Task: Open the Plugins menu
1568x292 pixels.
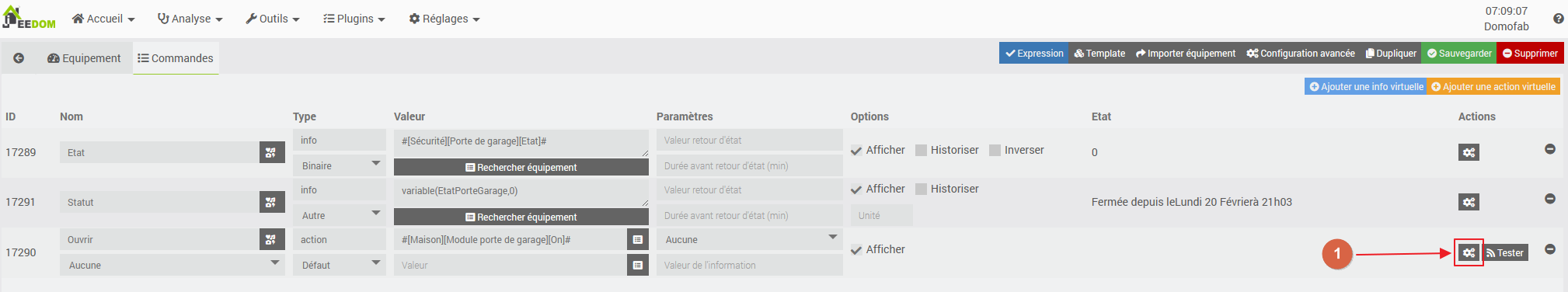Action: (x=354, y=19)
